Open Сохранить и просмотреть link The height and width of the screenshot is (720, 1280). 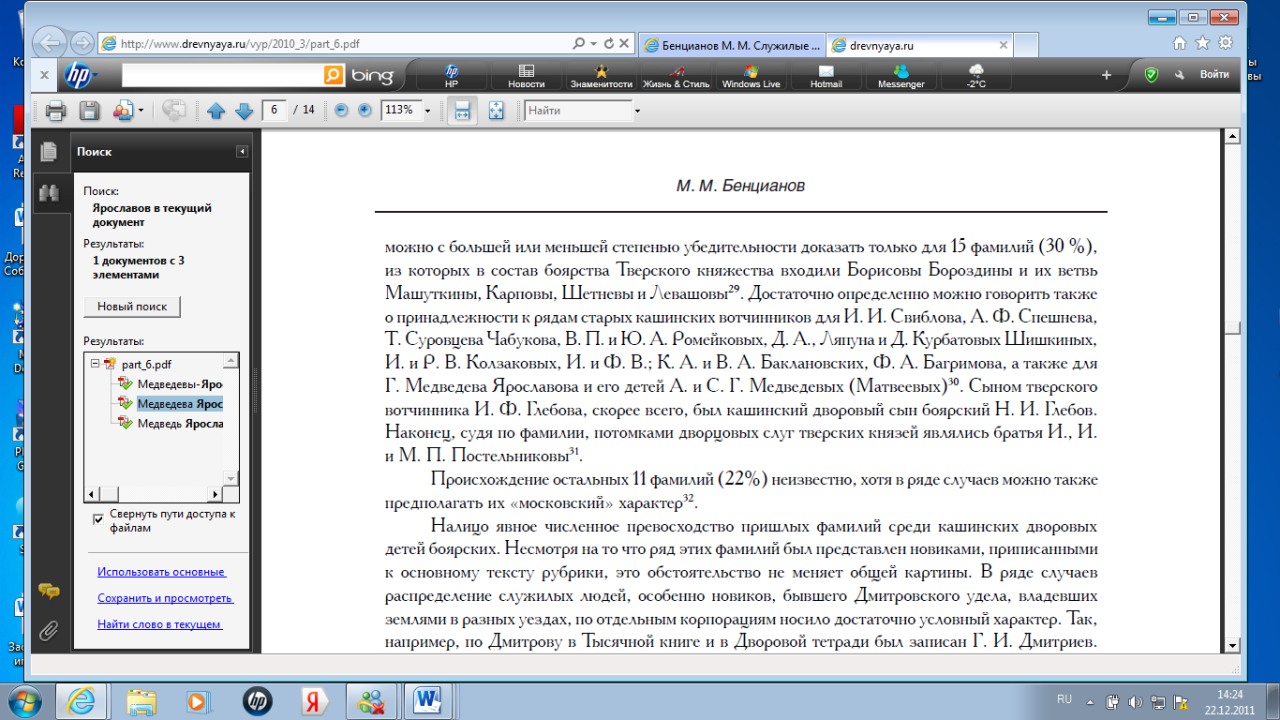(x=165, y=598)
